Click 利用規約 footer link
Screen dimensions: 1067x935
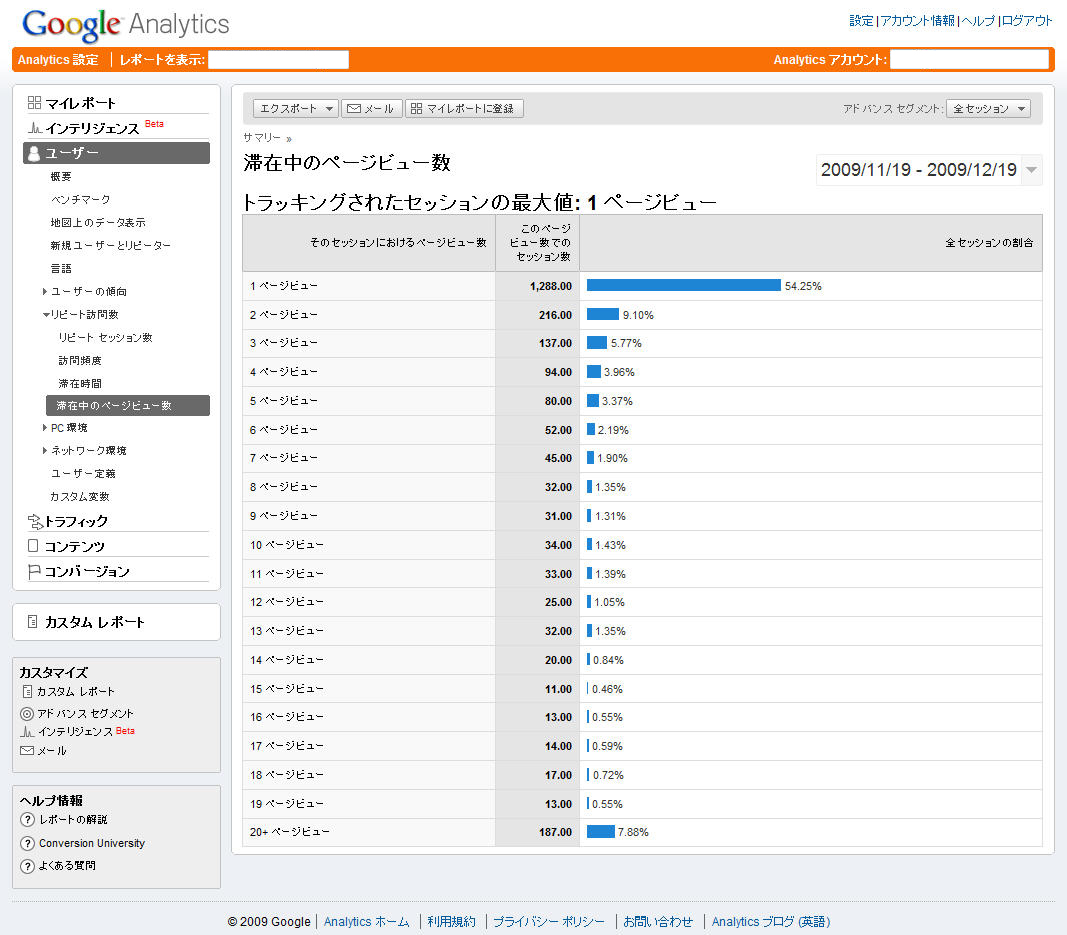click(x=451, y=921)
